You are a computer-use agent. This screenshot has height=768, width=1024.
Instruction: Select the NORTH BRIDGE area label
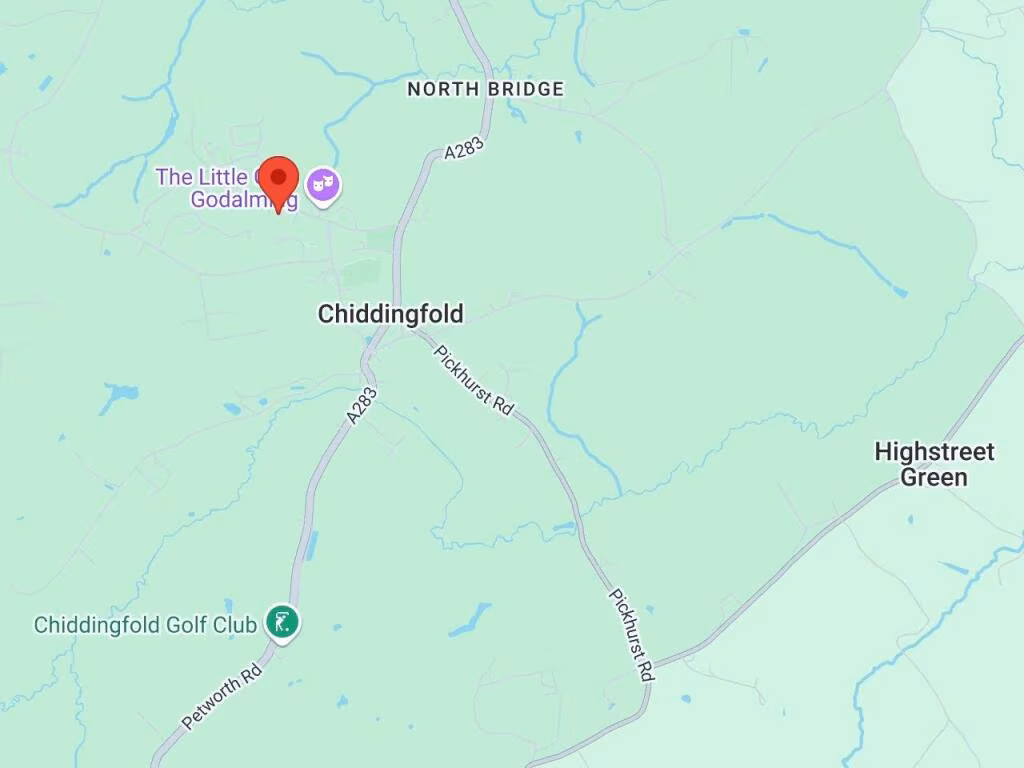pyautogui.click(x=485, y=89)
